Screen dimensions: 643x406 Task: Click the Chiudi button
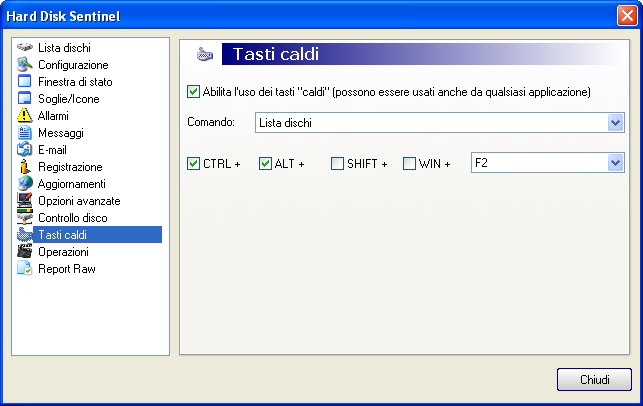594,379
